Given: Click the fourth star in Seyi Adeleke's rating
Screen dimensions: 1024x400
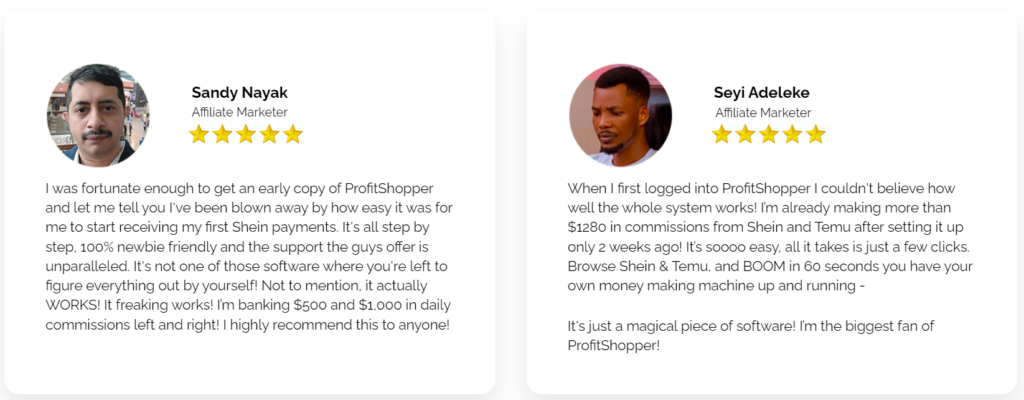Looking at the screenshot, I should pos(792,134).
